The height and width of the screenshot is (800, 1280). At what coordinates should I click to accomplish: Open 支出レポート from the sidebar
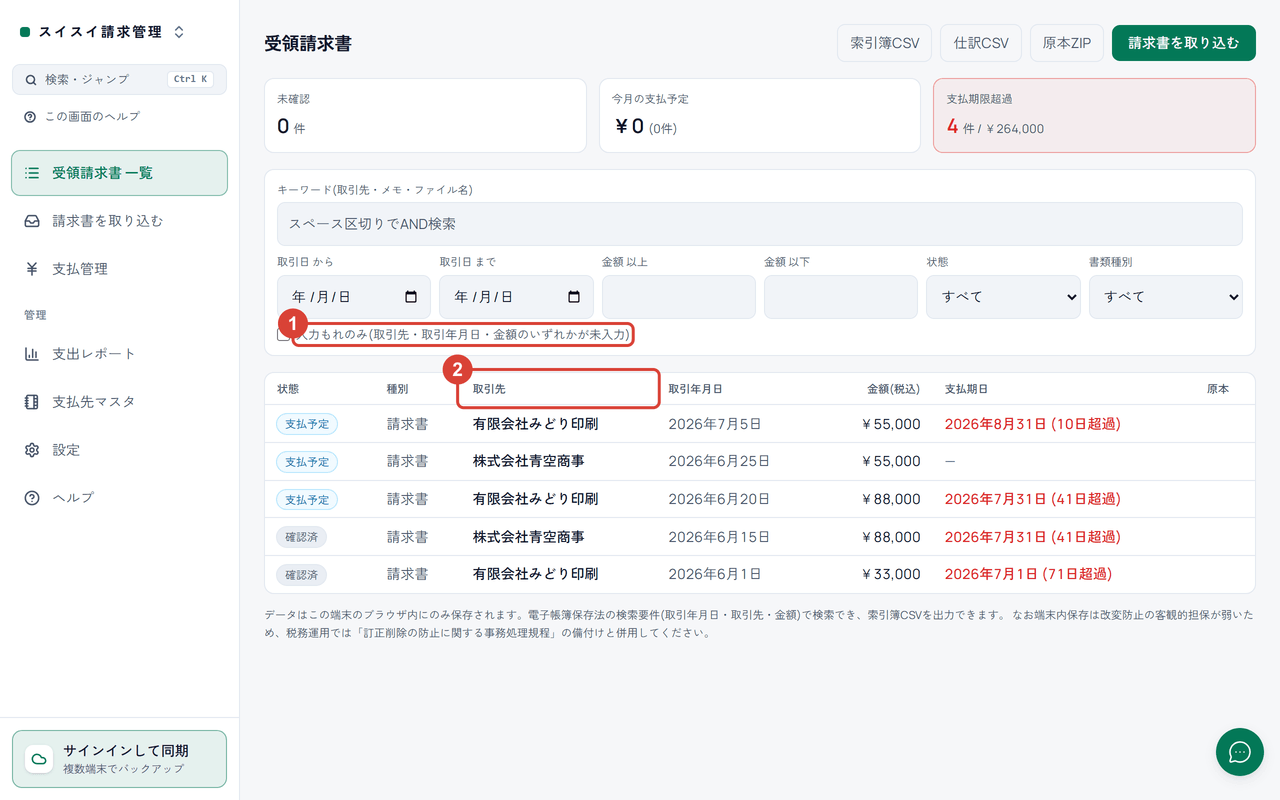coord(119,354)
